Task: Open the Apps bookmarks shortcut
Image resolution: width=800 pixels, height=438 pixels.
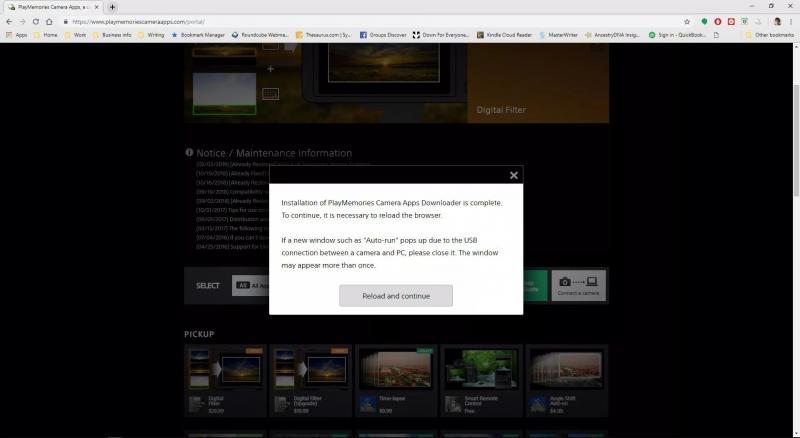Action: [x=16, y=35]
